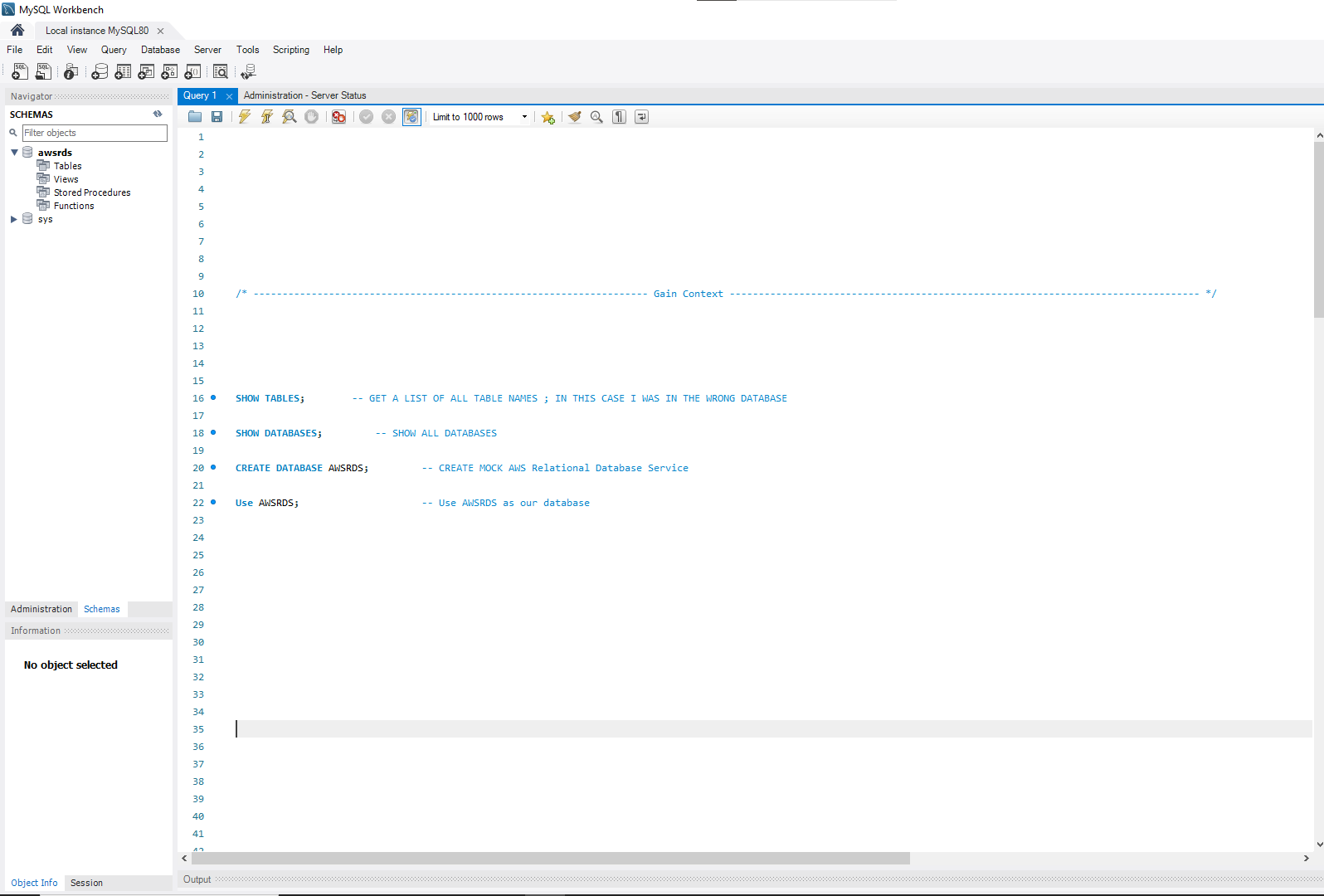The image size is (1324, 896).
Task: Create a new stored procedure icon
Action: [169, 72]
